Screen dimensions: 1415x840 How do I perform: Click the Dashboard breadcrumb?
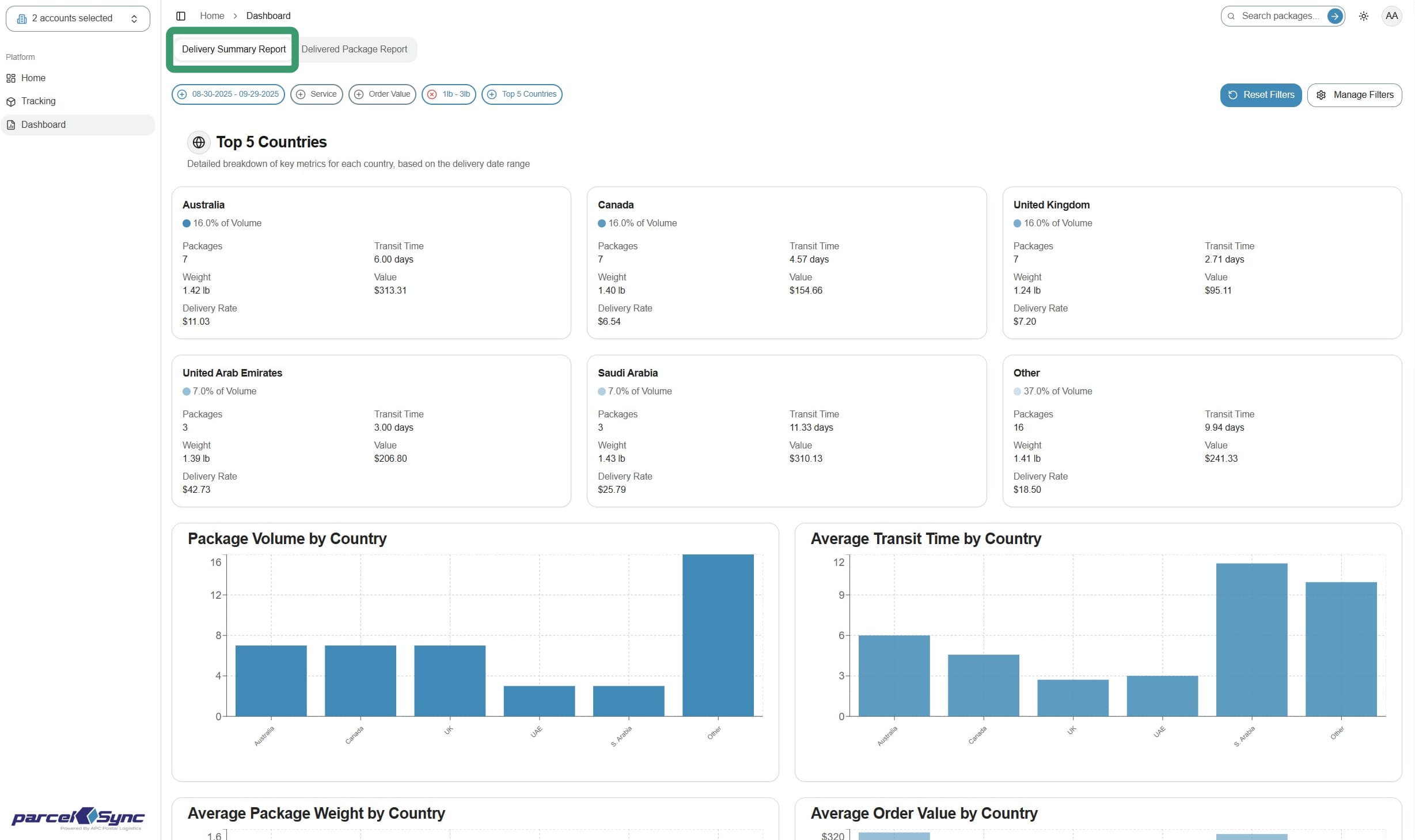coord(268,16)
